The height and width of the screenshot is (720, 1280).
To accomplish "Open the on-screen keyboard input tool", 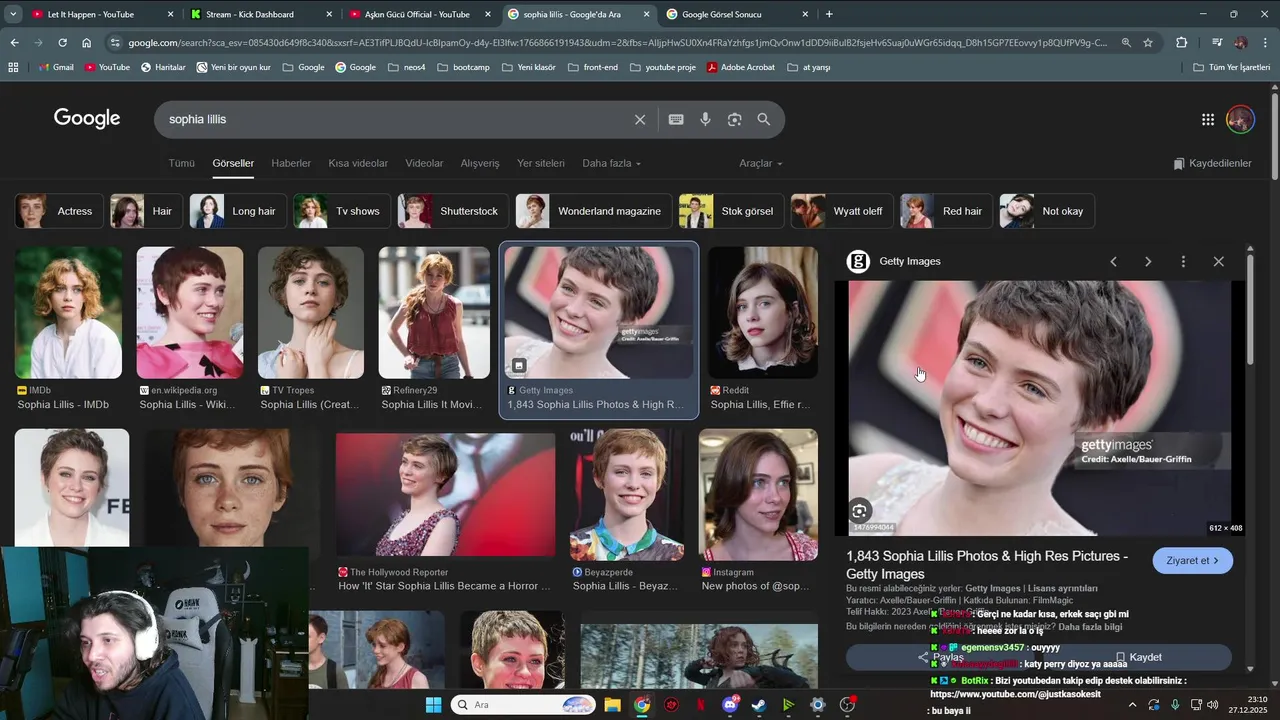I will (676, 119).
